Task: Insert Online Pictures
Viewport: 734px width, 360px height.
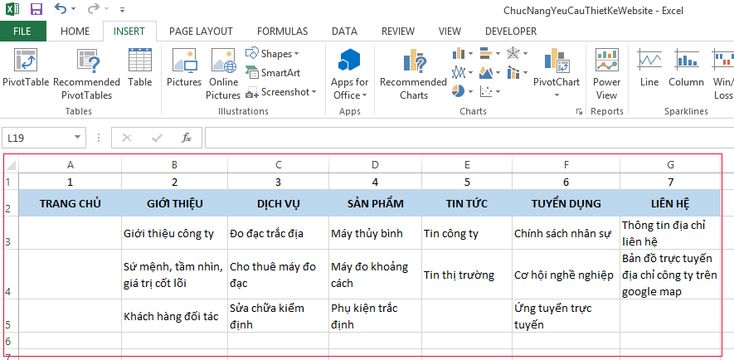Action: coord(223,74)
